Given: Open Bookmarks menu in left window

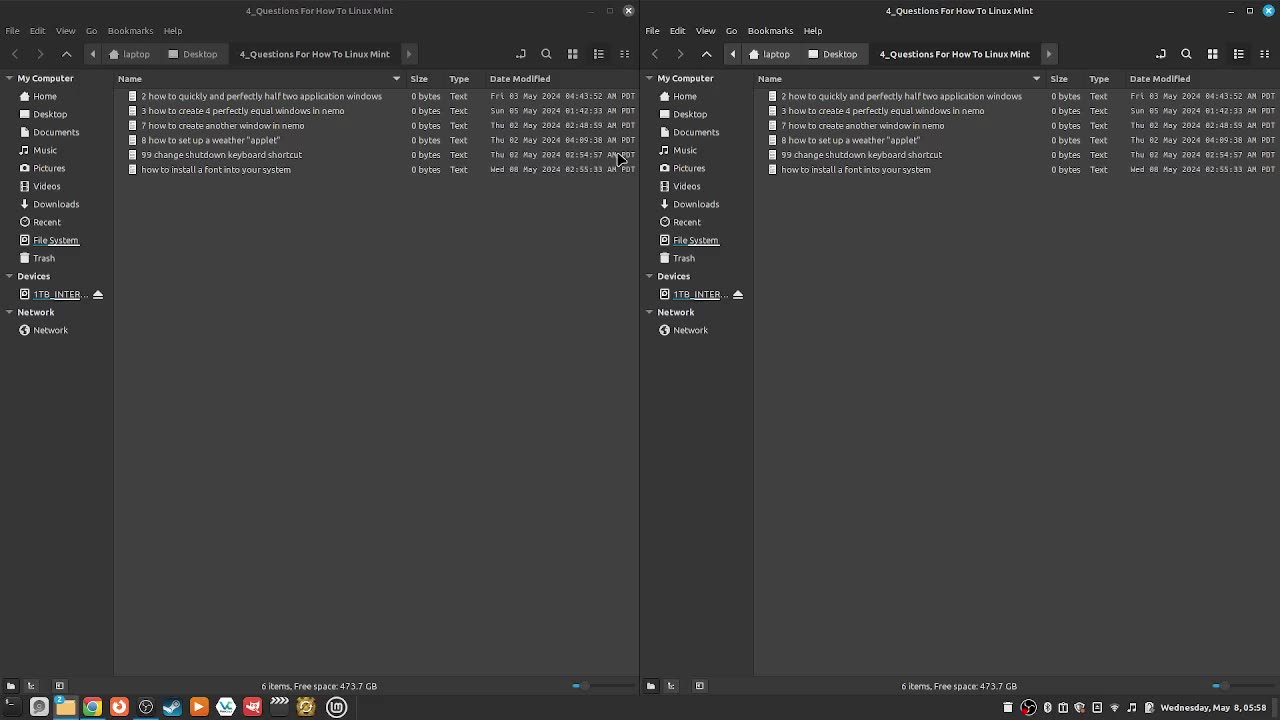Looking at the screenshot, I should click(130, 31).
